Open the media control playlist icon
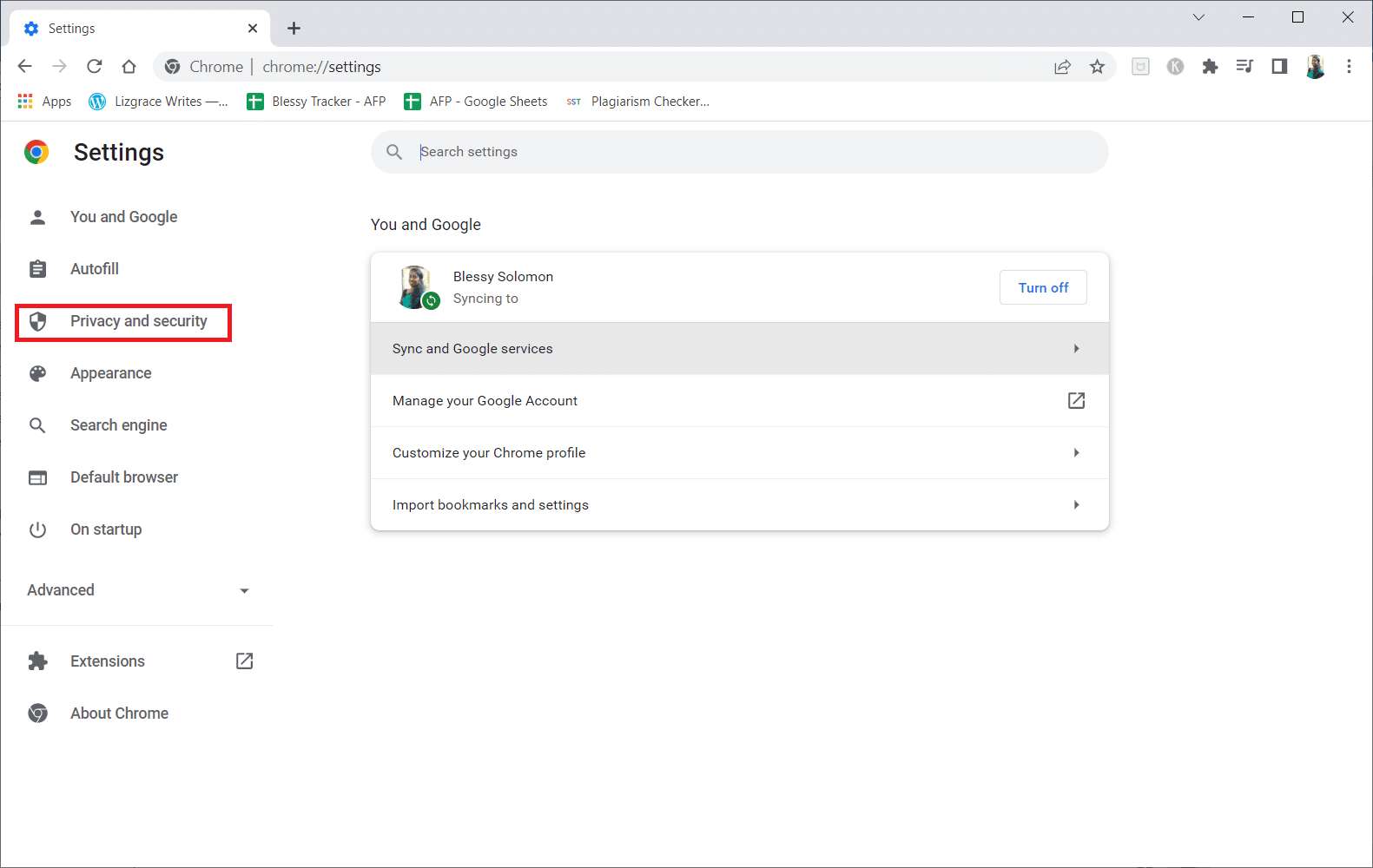This screenshot has height=868, width=1373. 1244,67
